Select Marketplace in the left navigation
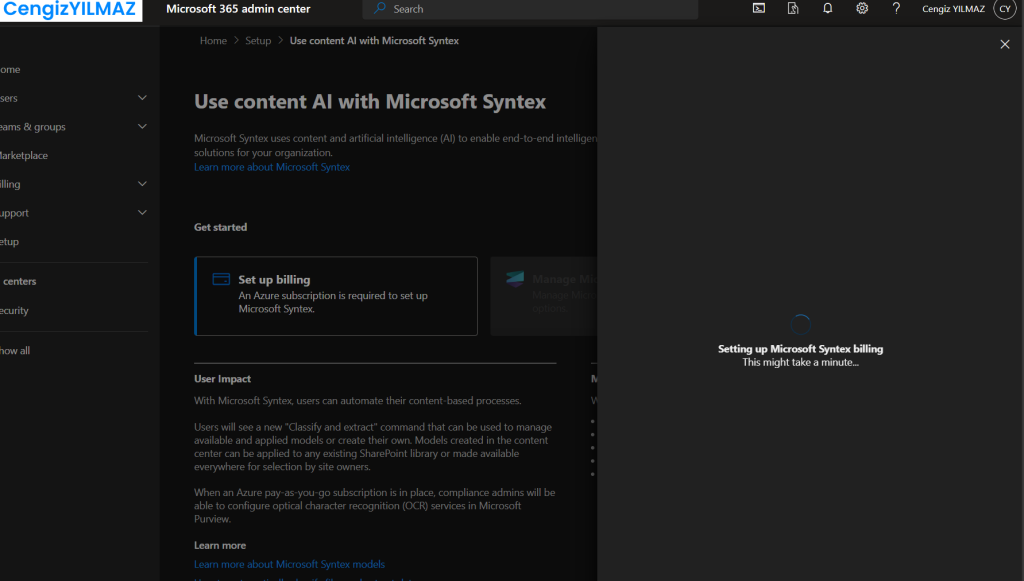This screenshot has width=1024, height=581. tap(24, 156)
